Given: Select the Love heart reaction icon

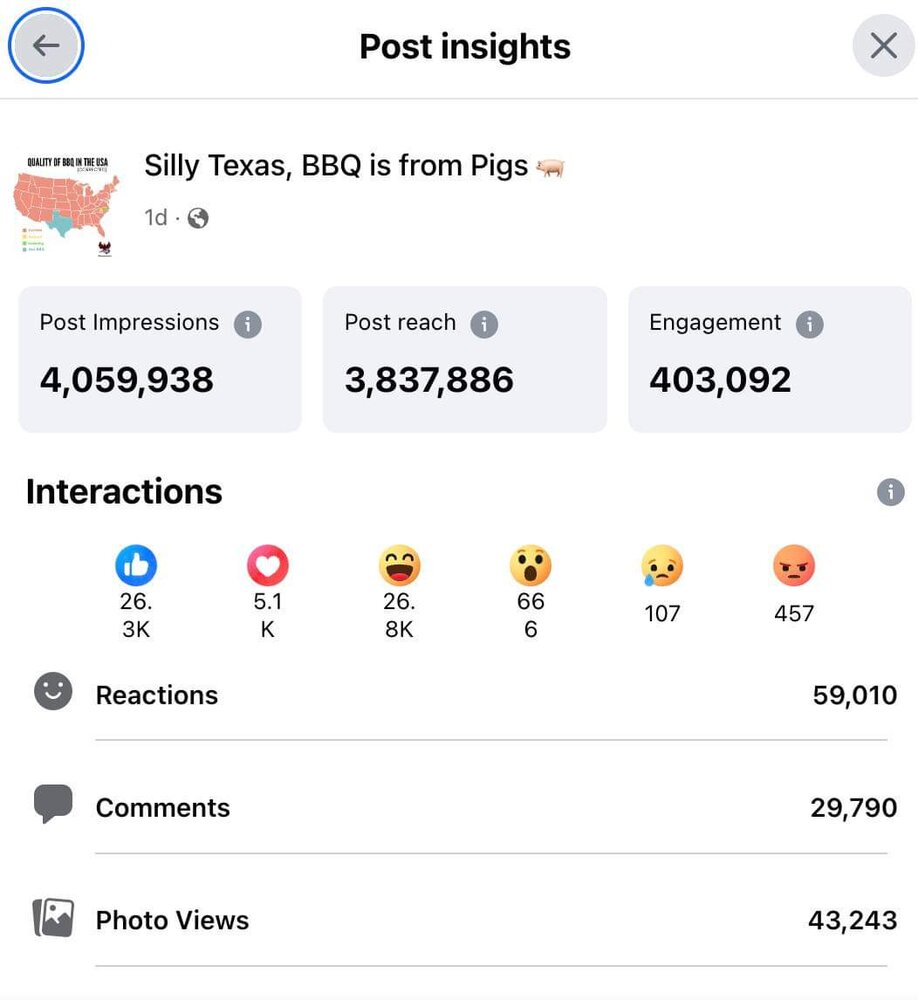Looking at the screenshot, I should coord(267,567).
